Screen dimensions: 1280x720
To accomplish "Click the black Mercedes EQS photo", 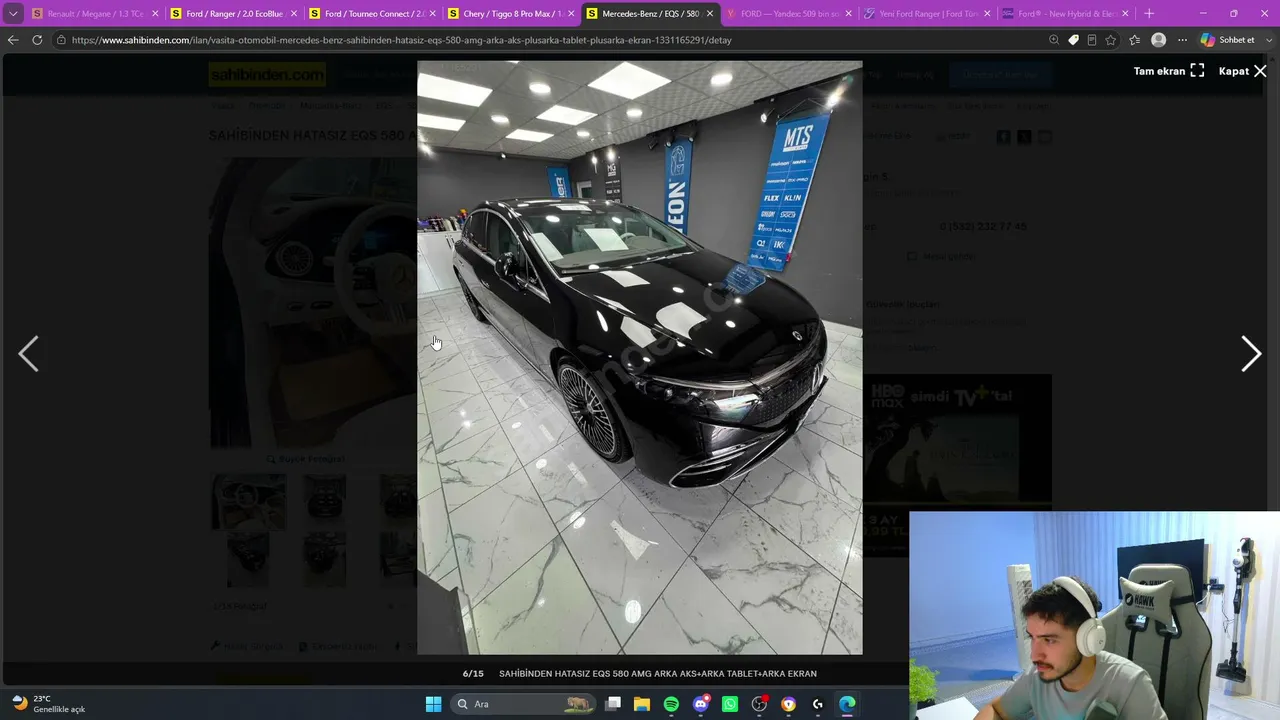I will tap(640, 357).
